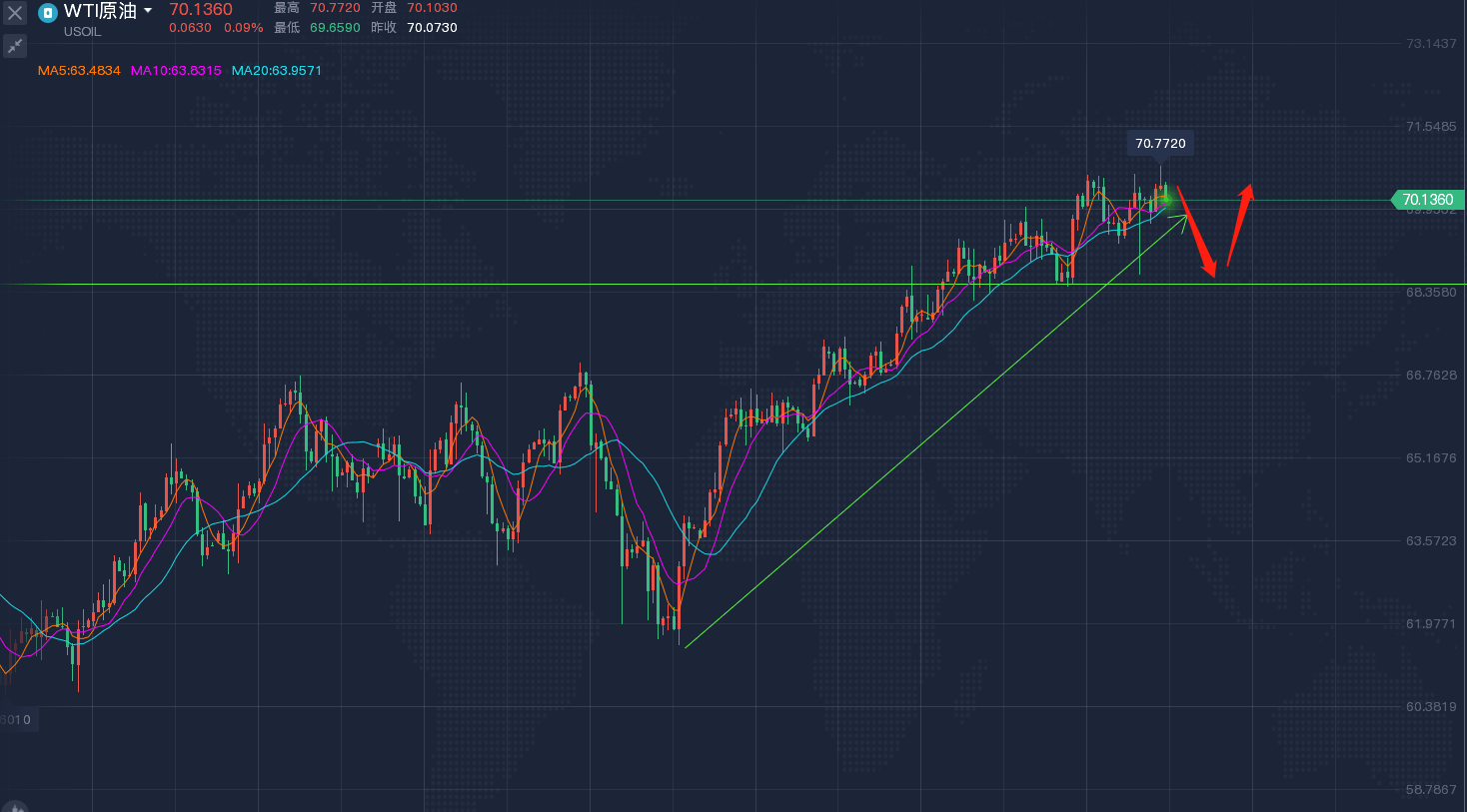Click the 0.09% change percentage
The width and height of the screenshot is (1467, 812).
pyautogui.click(x=244, y=28)
